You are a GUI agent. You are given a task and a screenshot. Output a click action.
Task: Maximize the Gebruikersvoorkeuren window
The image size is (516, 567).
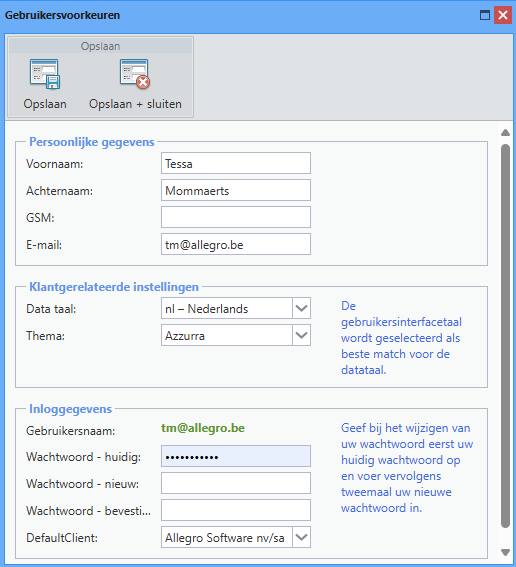coord(485,15)
